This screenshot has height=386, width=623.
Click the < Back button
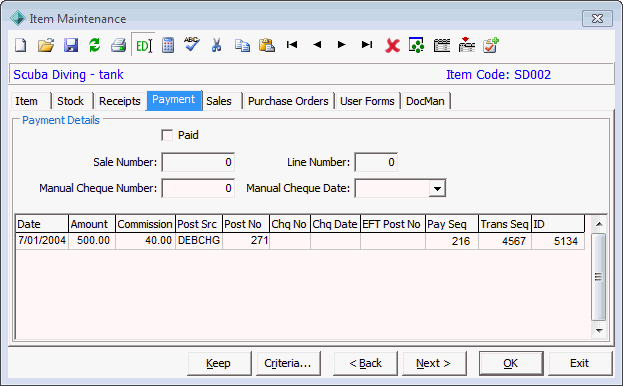365,363
